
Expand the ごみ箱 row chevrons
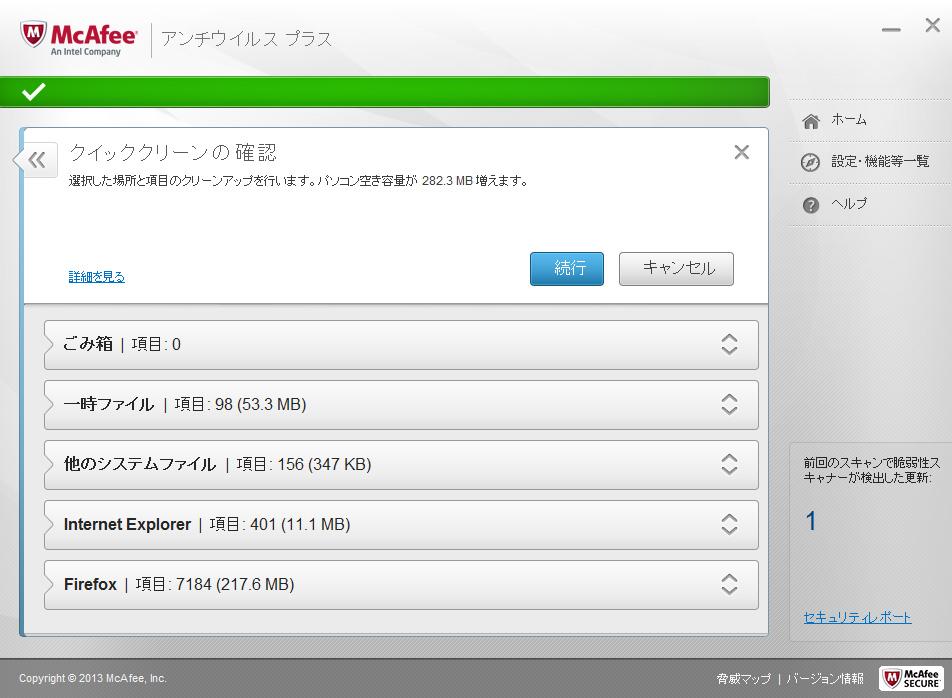[x=729, y=344]
